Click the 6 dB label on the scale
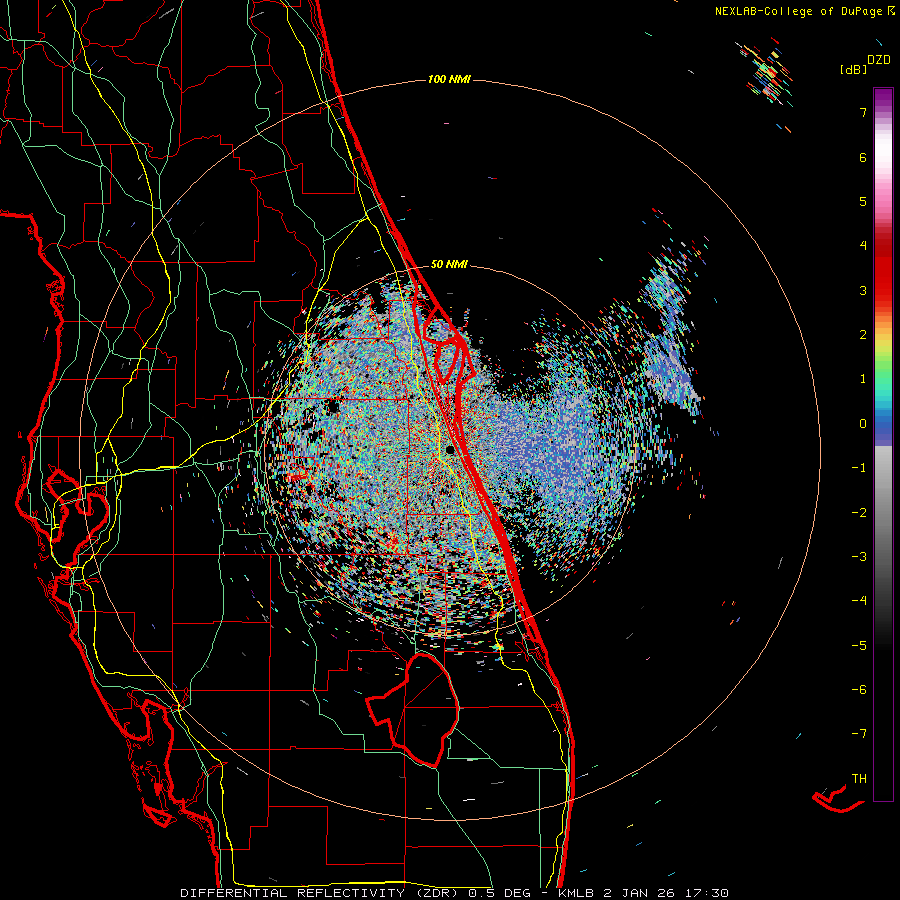The height and width of the screenshot is (900, 900). tap(863, 157)
